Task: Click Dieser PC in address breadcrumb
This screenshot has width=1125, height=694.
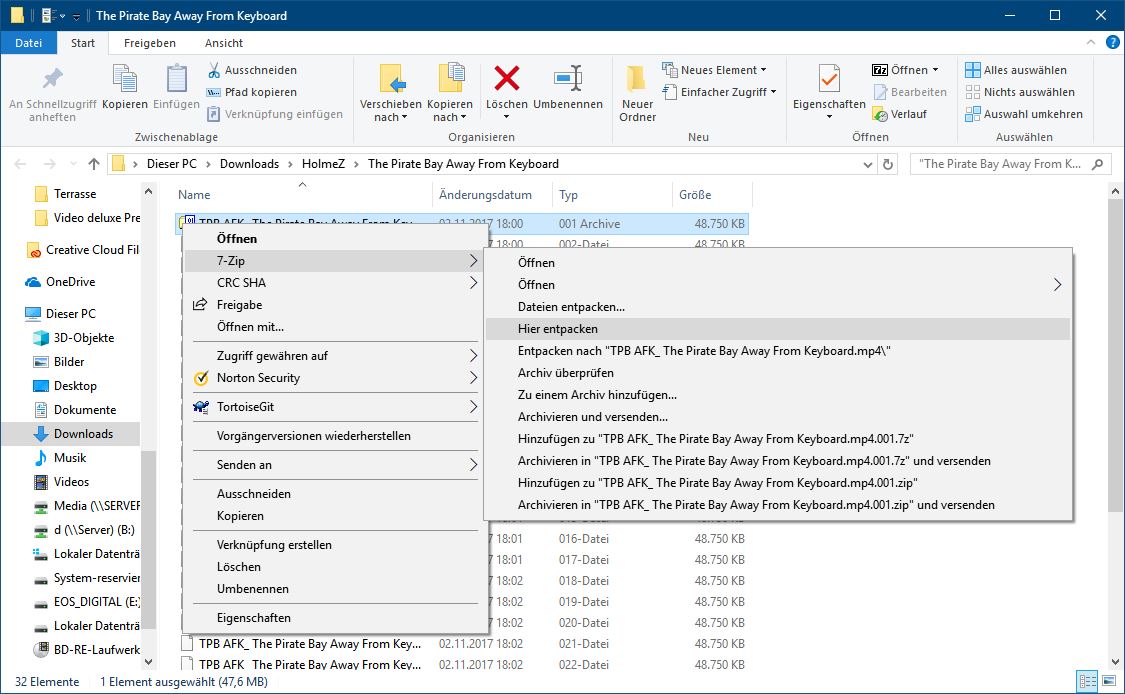Action: coord(171,164)
